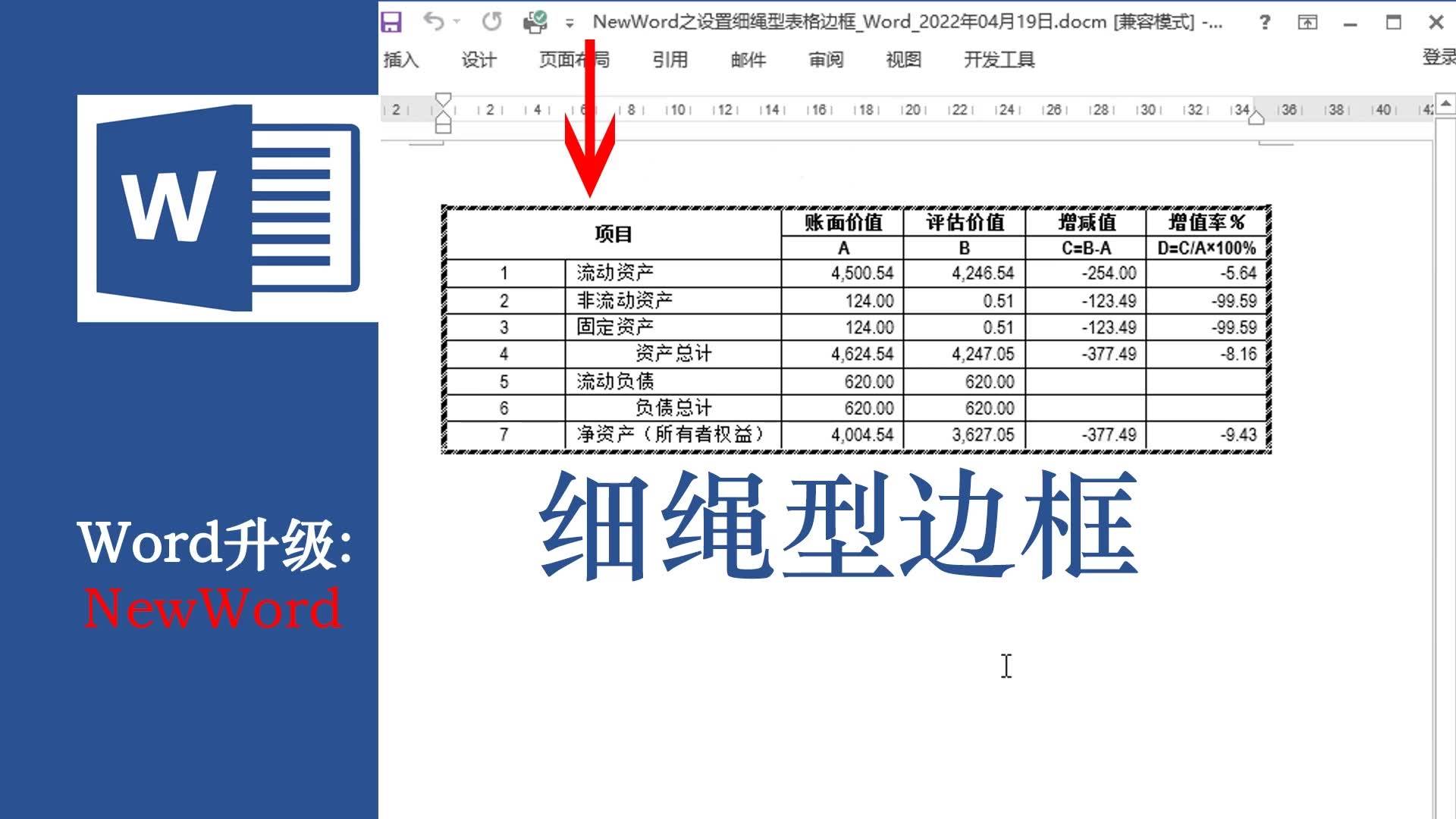Open the 开发工具 ribbon tab

click(x=999, y=59)
